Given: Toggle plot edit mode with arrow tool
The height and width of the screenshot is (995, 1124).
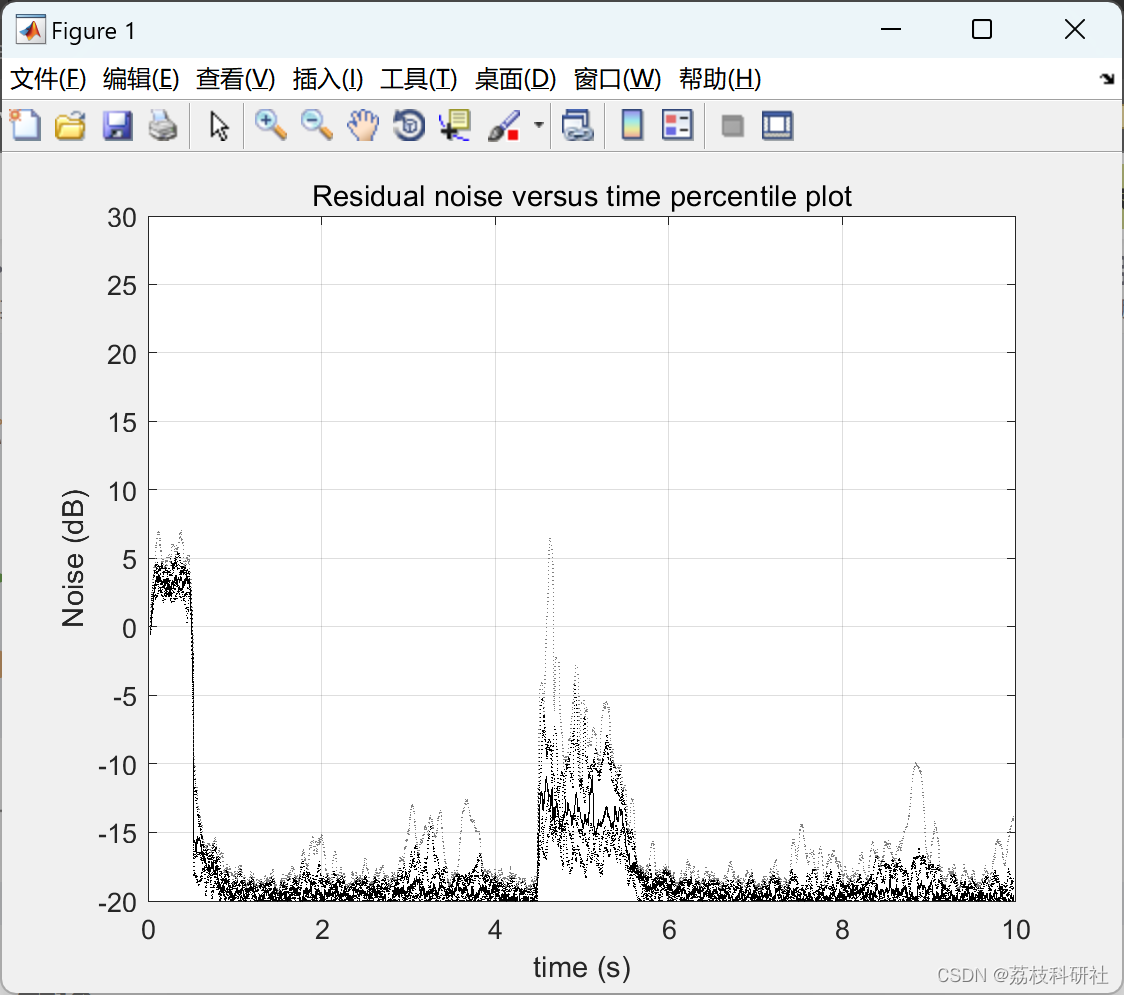Looking at the screenshot, I should pos(217,125).
